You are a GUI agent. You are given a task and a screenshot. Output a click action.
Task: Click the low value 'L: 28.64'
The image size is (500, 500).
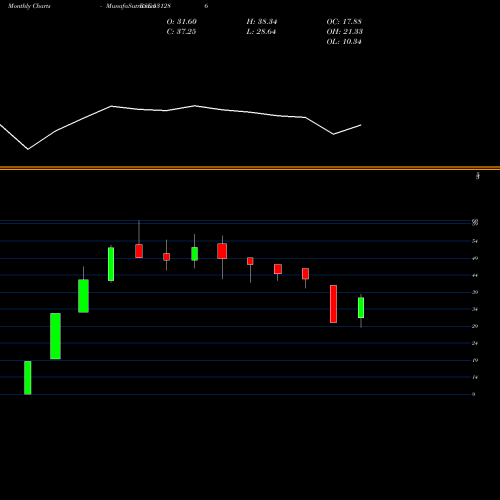(x=261, y=32)
